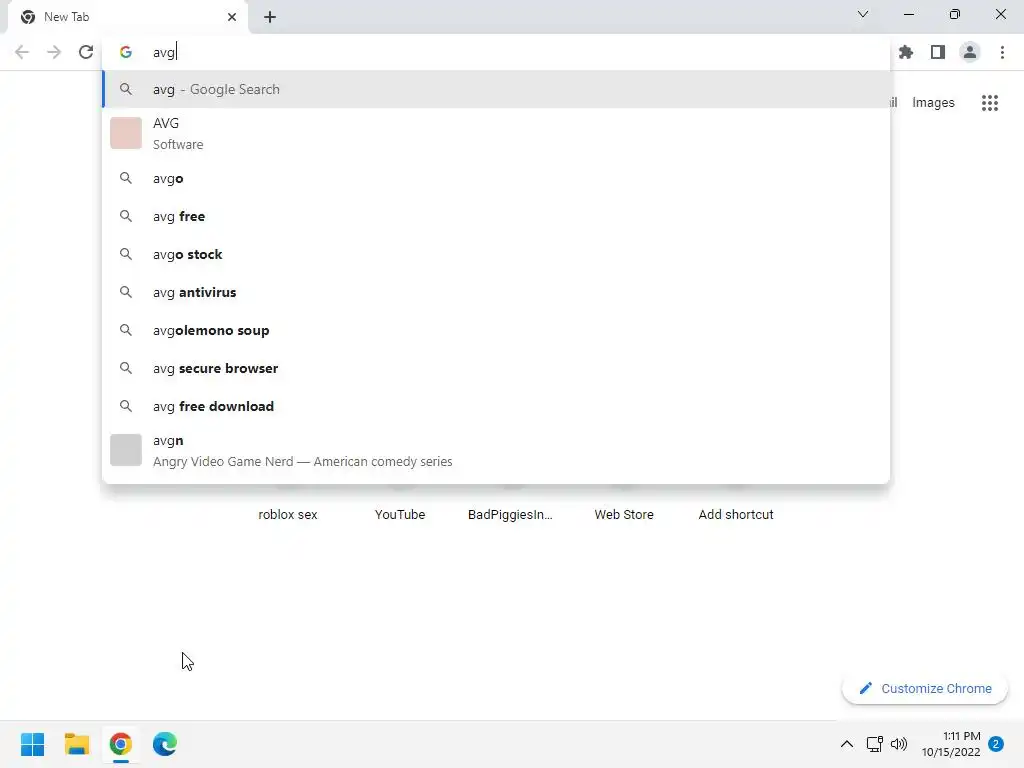
Task: Click the volume speaker tray icon
Action: tap(899, 744)
